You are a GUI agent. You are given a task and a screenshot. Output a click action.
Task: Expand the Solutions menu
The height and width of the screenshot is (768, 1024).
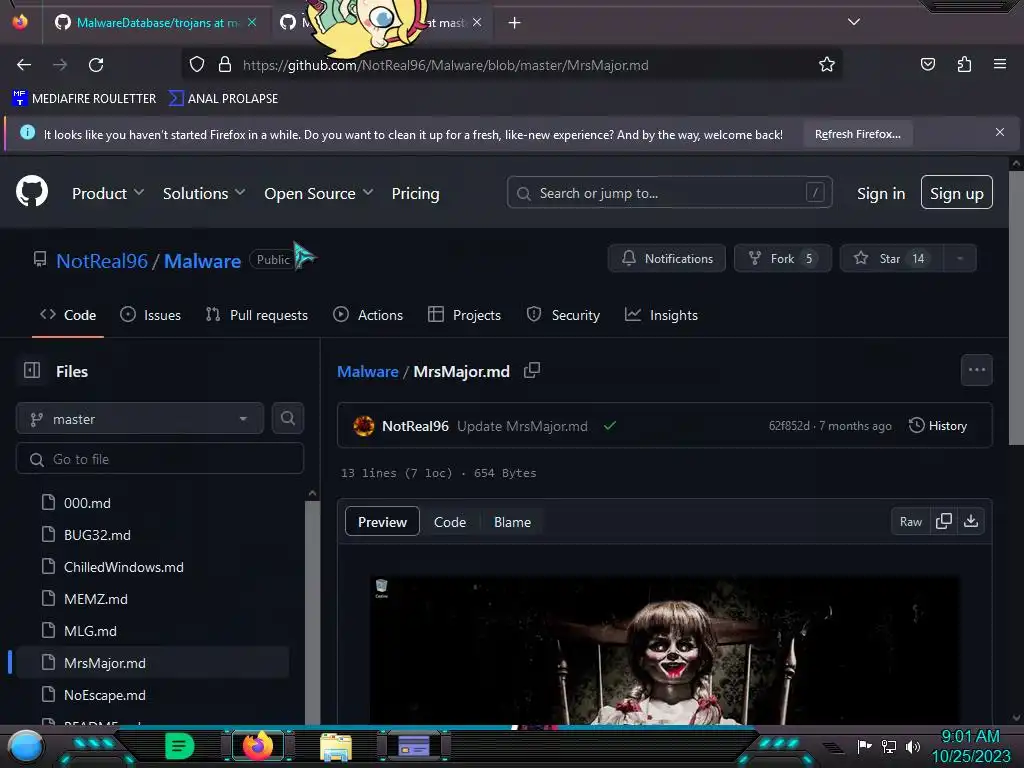[x=204, y=193]
